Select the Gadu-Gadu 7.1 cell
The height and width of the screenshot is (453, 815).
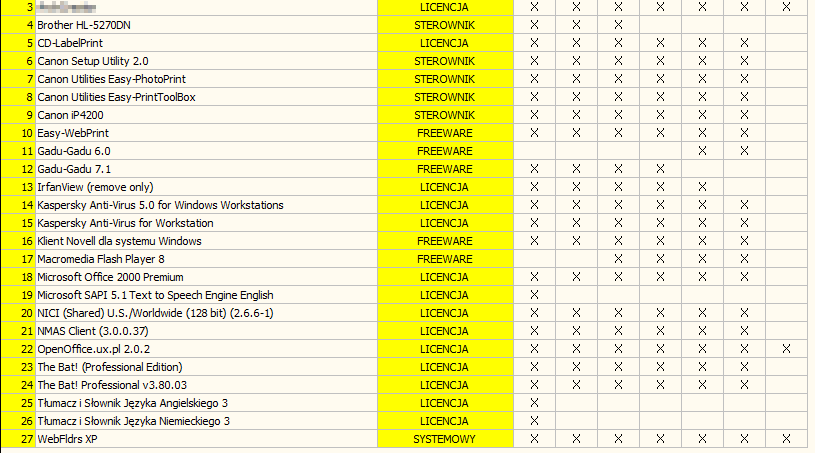coord(206,169)
